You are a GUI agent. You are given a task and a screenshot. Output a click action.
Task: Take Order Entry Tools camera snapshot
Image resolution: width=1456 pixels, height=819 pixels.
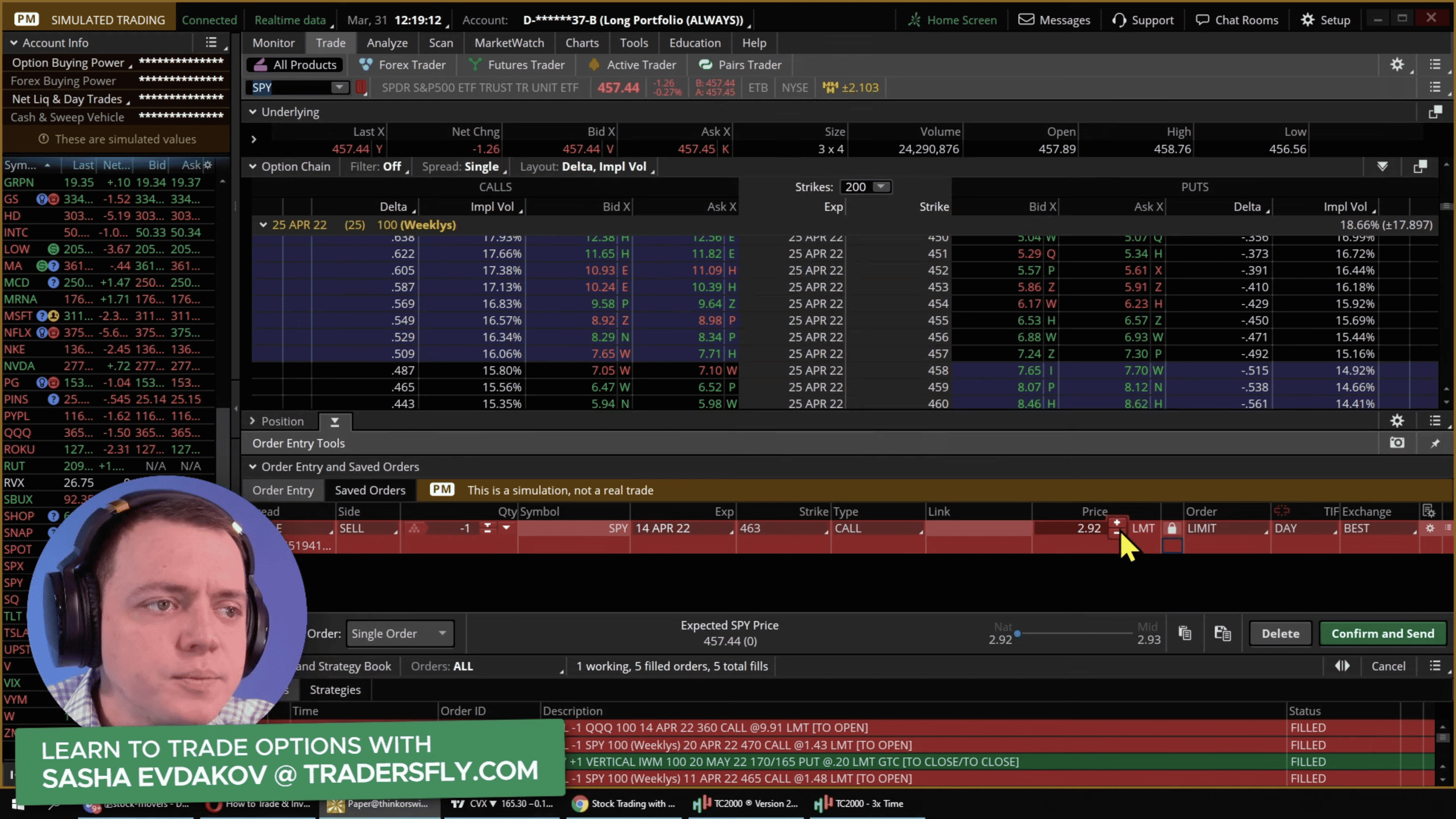tap(1397, 443)
